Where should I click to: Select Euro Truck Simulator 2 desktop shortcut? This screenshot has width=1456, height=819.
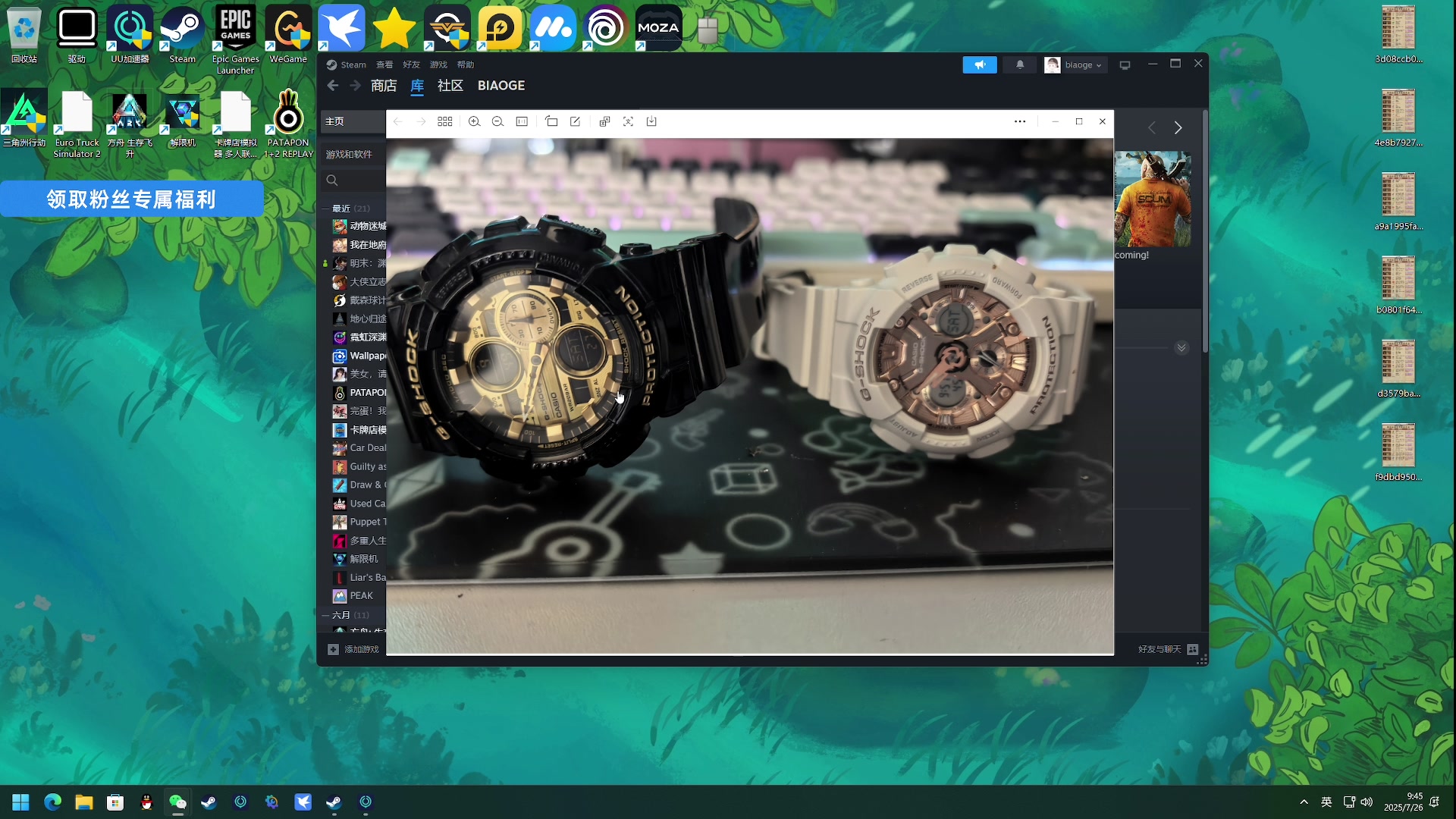77,124
